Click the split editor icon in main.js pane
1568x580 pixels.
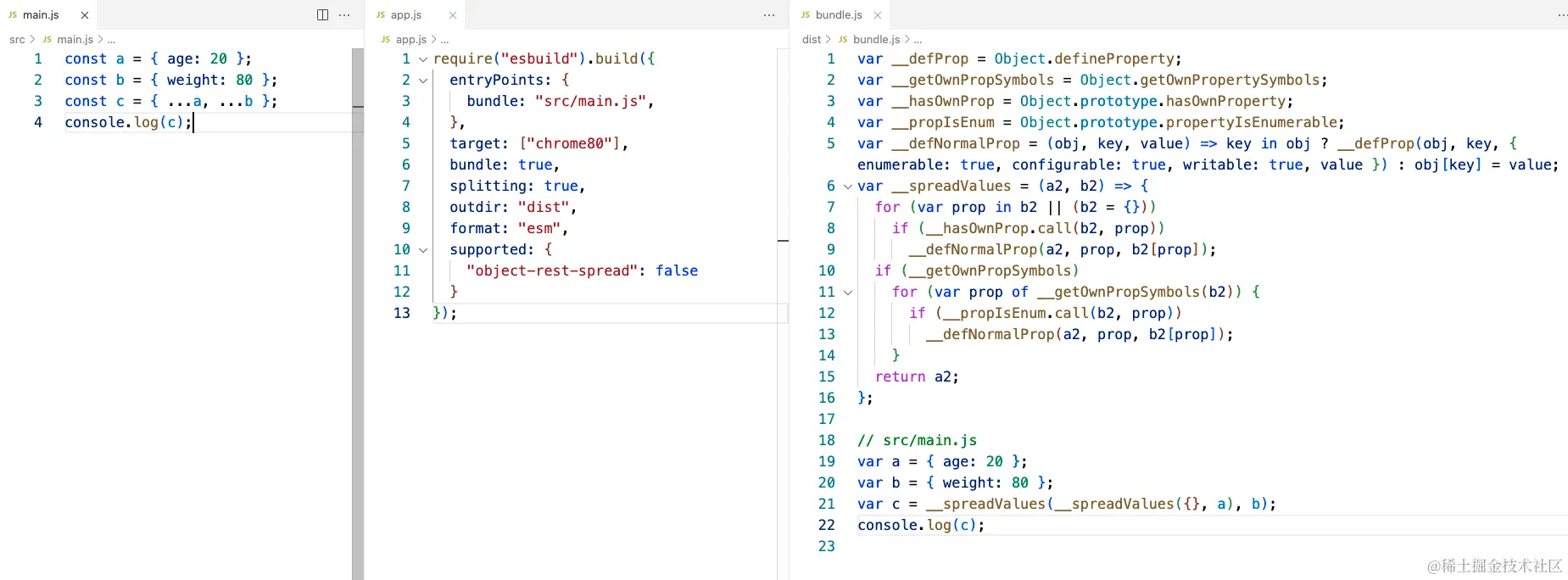(322, 14)
